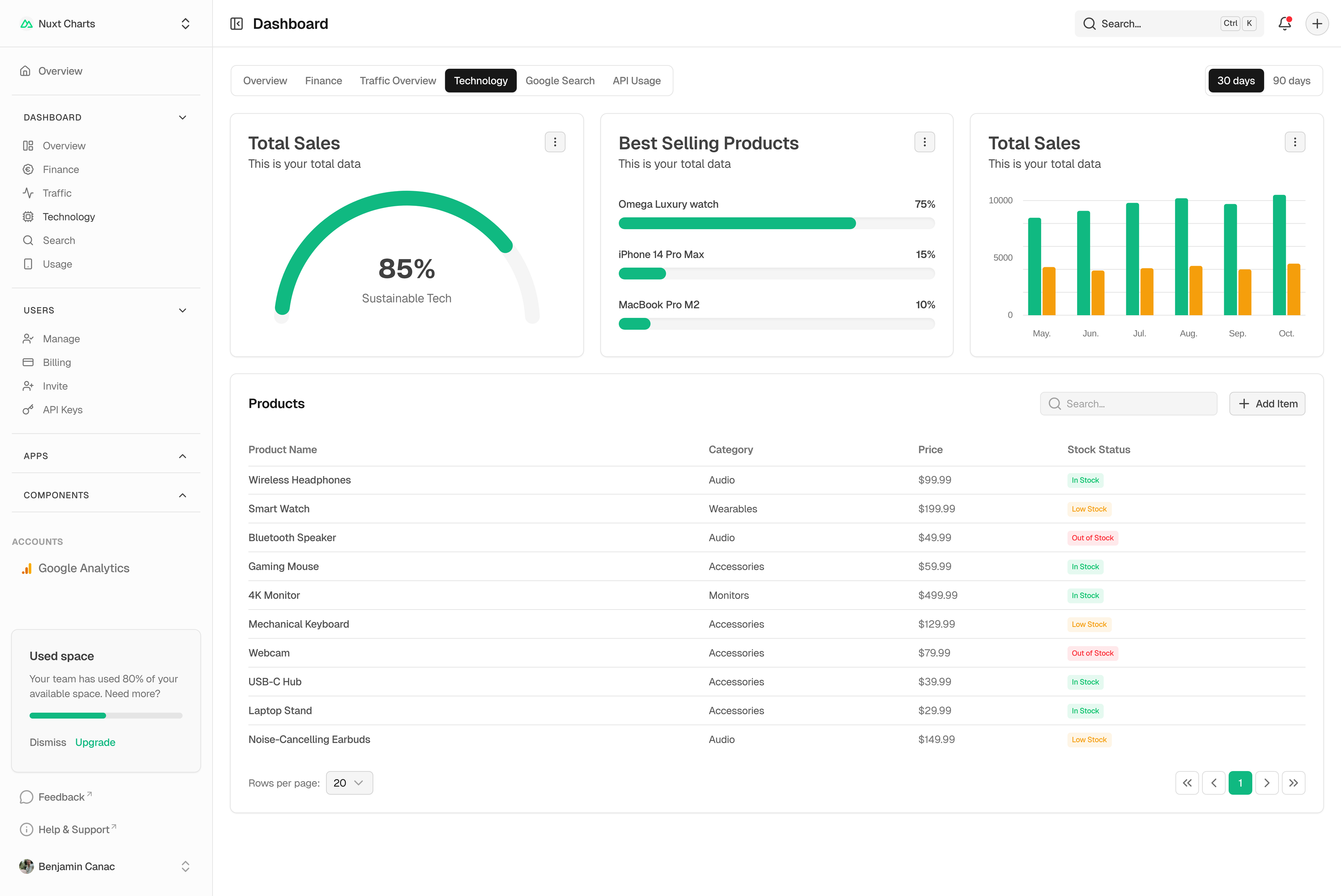Click the plus icon in the header
Image resolution: width=1341 pixels, height=896 pixels.
[1317, 23]
